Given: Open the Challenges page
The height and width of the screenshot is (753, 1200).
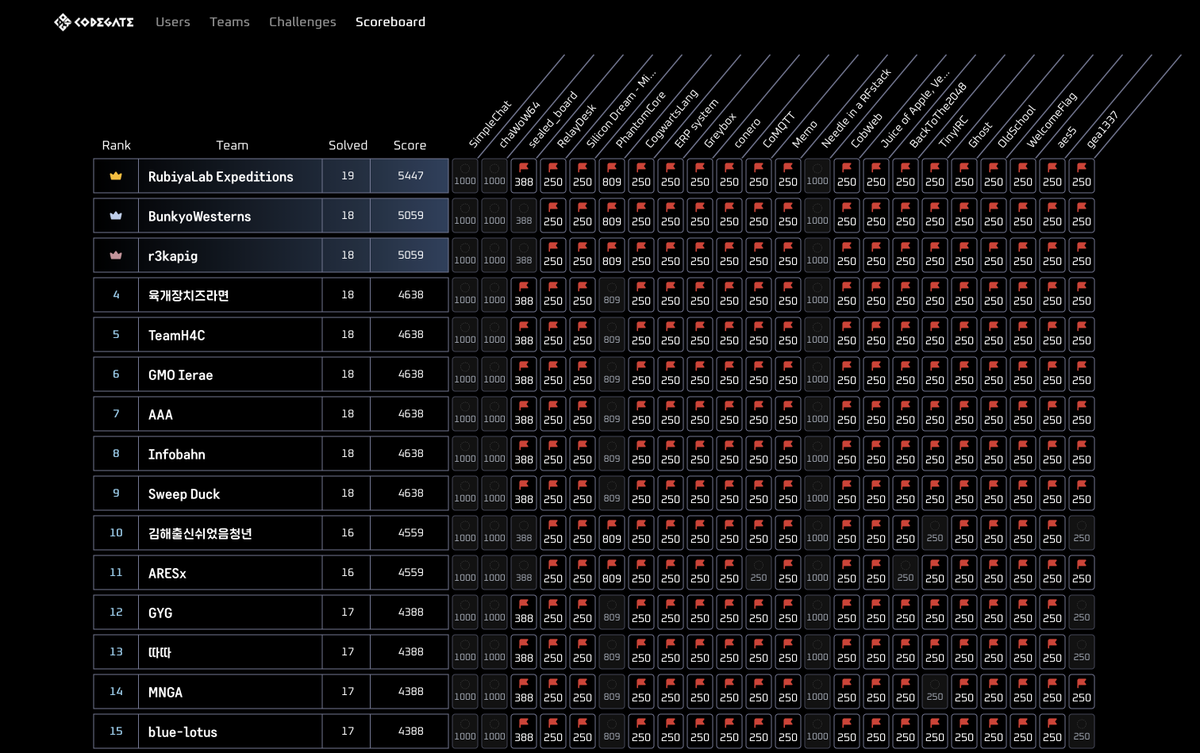Looking at the screenshot, I should click(302, 22).
